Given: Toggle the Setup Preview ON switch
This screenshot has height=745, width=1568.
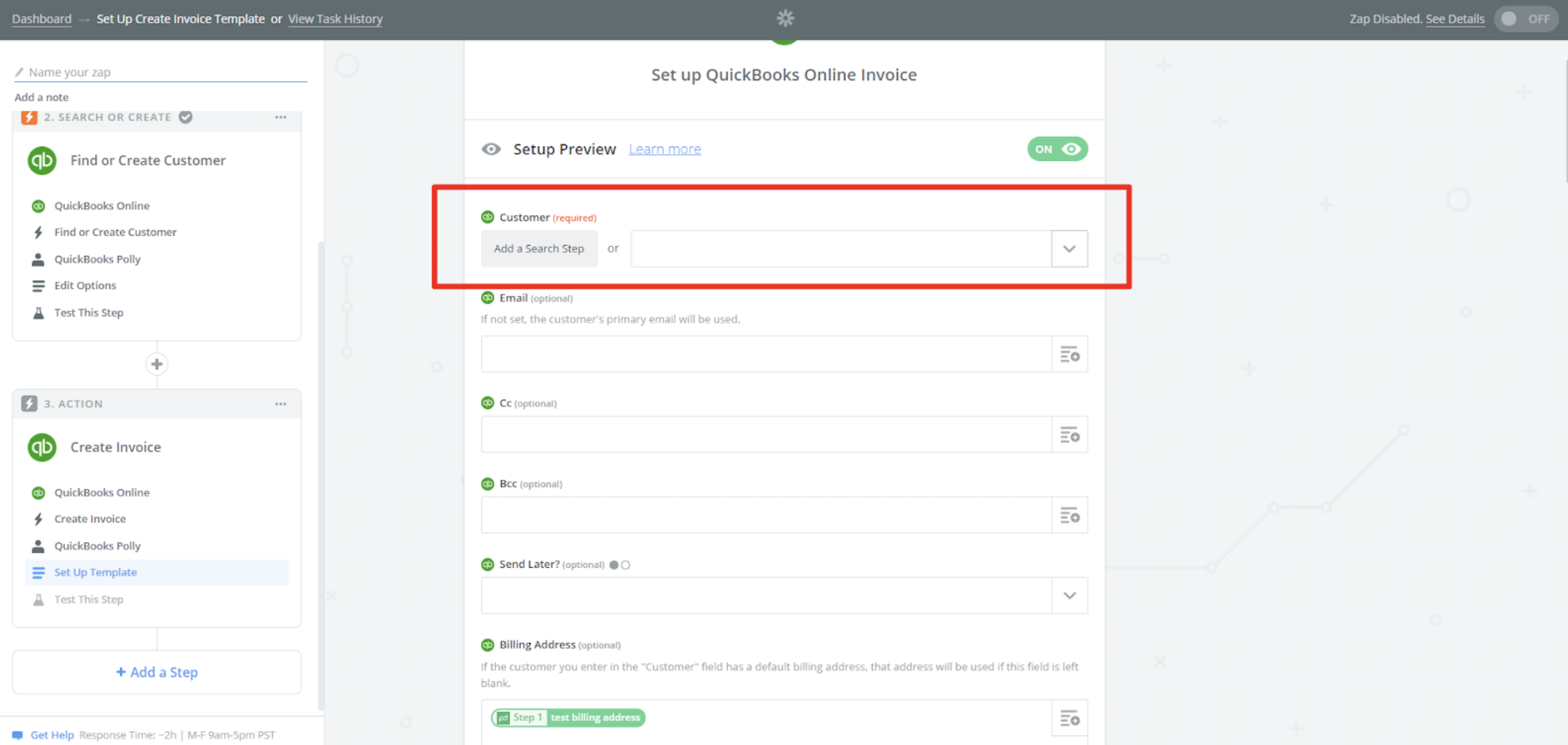Looking at the screenshot, I should tap(1057, 149).
